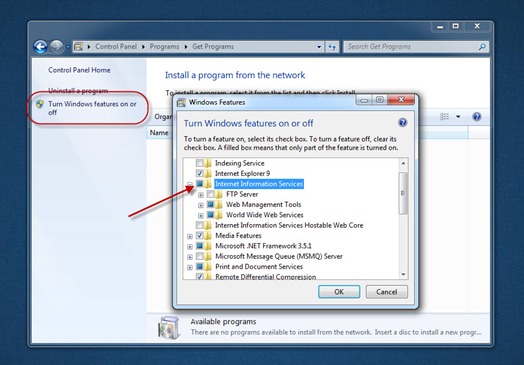Expand the FTP Server node
The height and width of the screenshot is (365, 524).
201,195
